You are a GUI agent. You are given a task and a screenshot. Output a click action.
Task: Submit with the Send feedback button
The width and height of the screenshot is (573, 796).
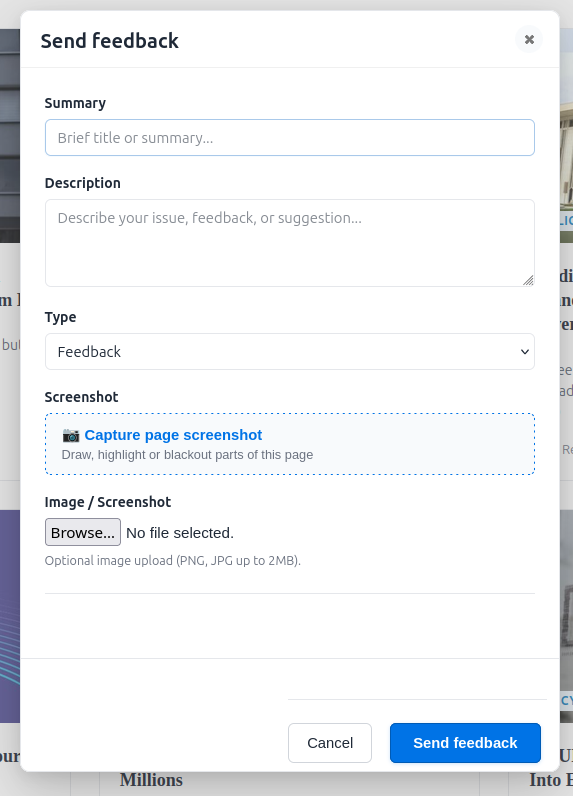[x=465, y=743]
